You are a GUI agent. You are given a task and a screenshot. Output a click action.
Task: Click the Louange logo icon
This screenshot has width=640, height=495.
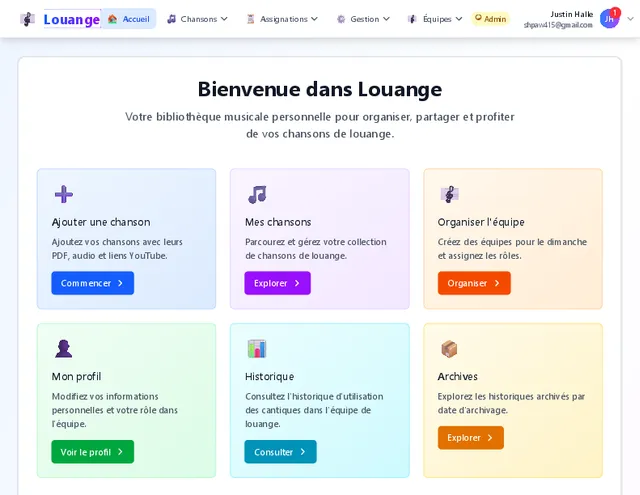[x=27, y=19]
